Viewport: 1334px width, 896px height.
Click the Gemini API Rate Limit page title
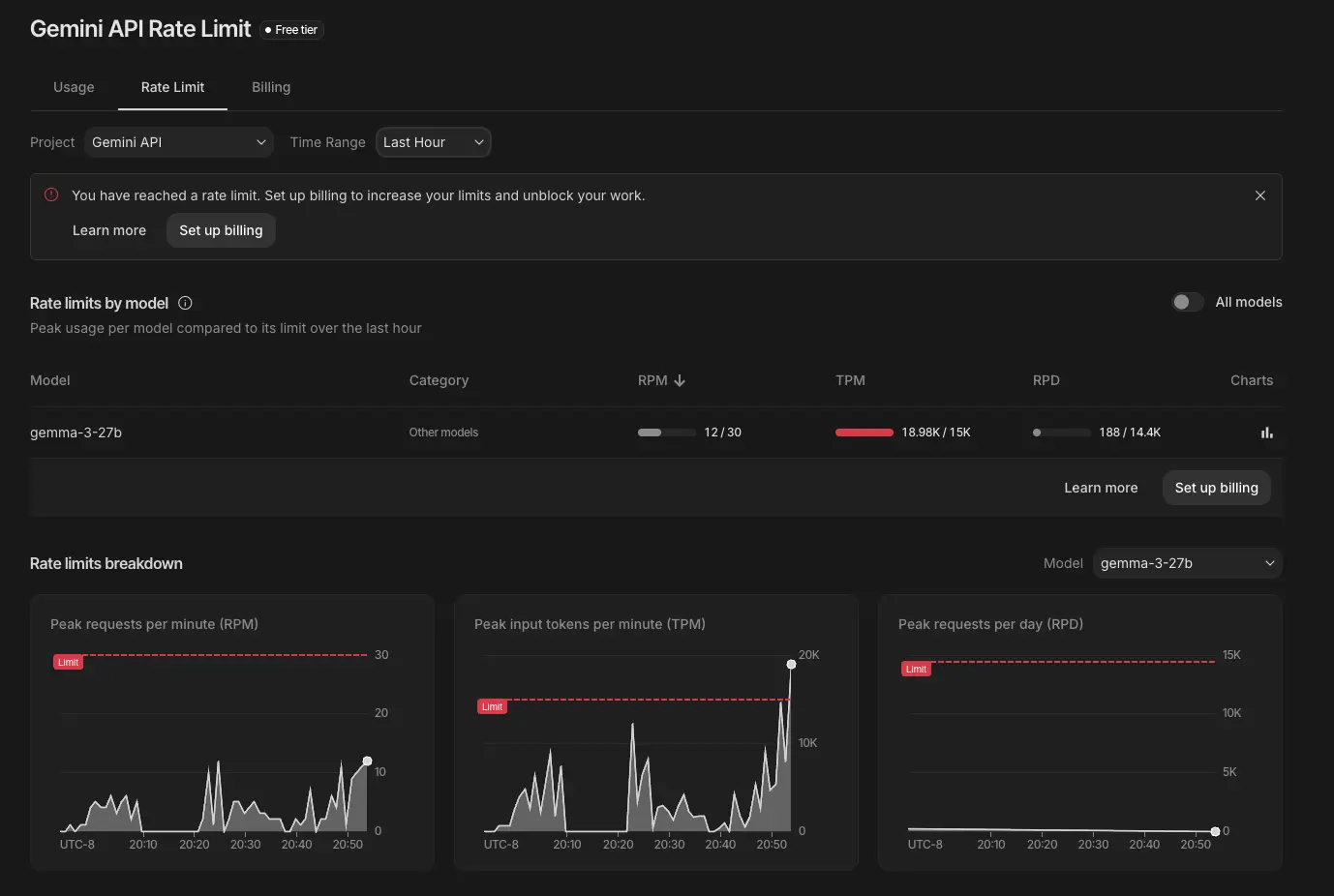(140, 29)
